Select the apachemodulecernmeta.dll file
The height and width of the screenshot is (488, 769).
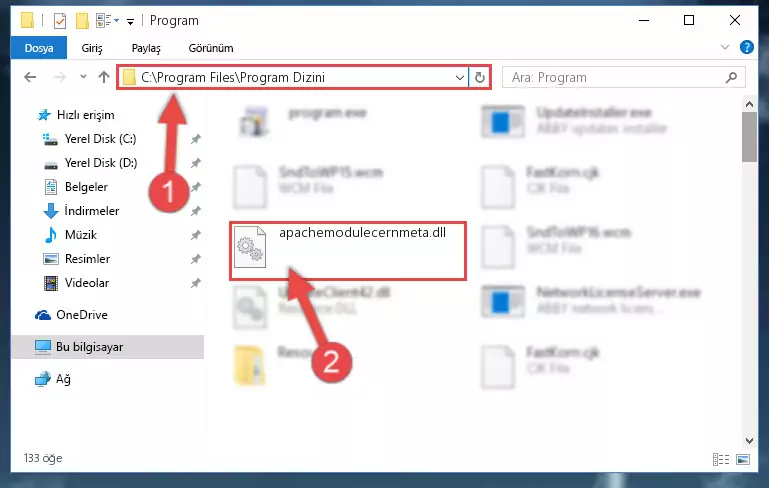(348, 251)
